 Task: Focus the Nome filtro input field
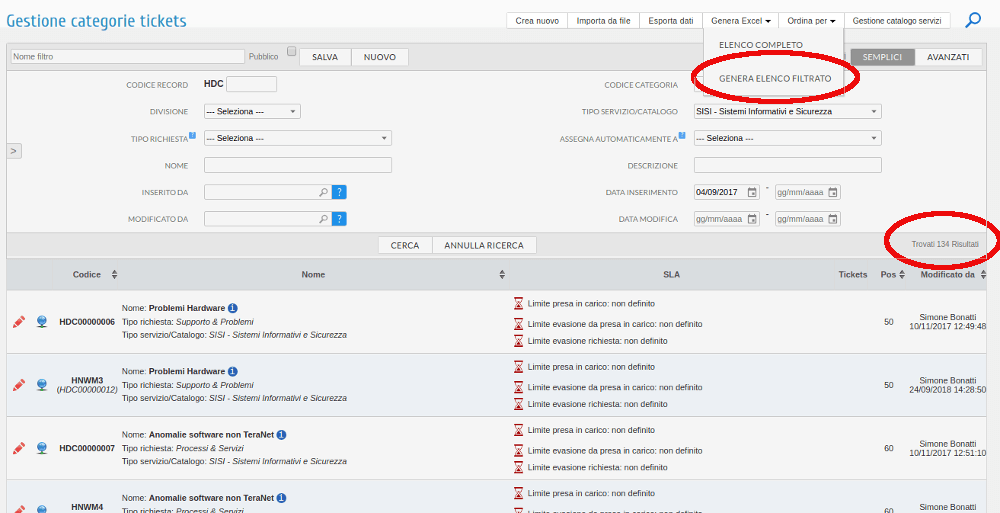pyautogui.click(x=128, y=56)
